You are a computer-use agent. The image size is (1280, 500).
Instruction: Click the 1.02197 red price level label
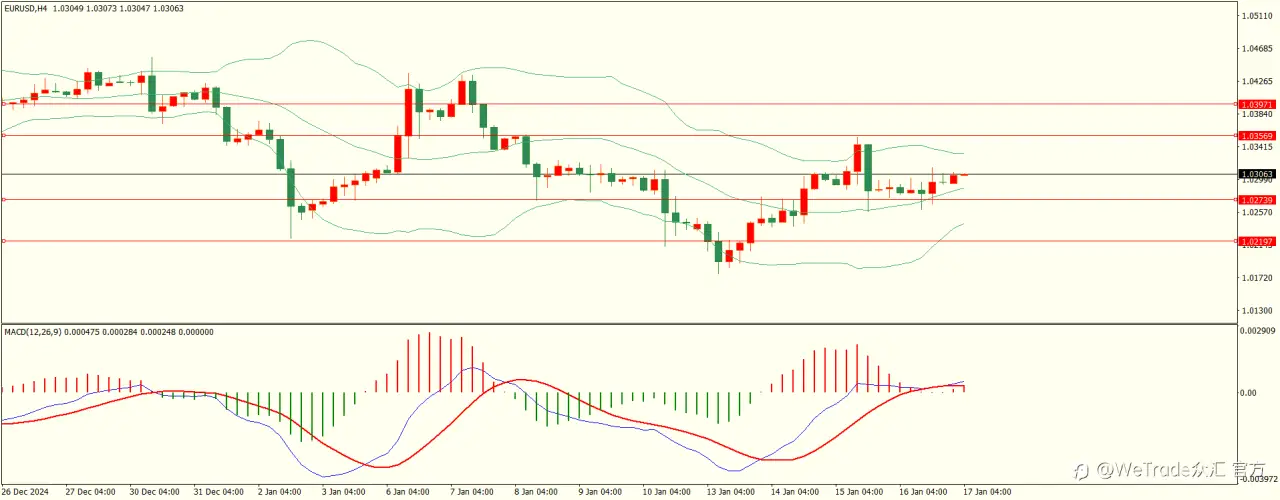(1256, 241)
